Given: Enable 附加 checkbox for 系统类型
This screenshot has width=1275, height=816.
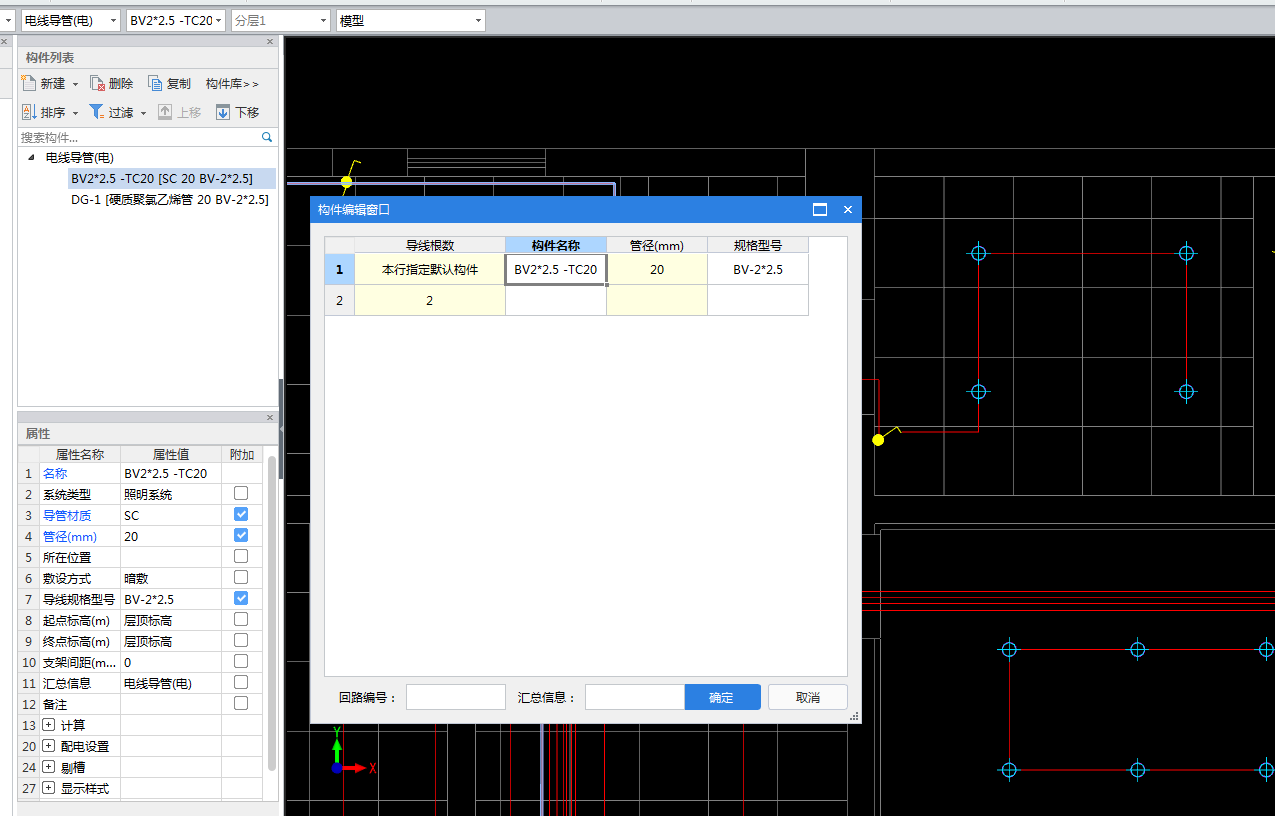Looking at the screenshot, I should [241, 493].
